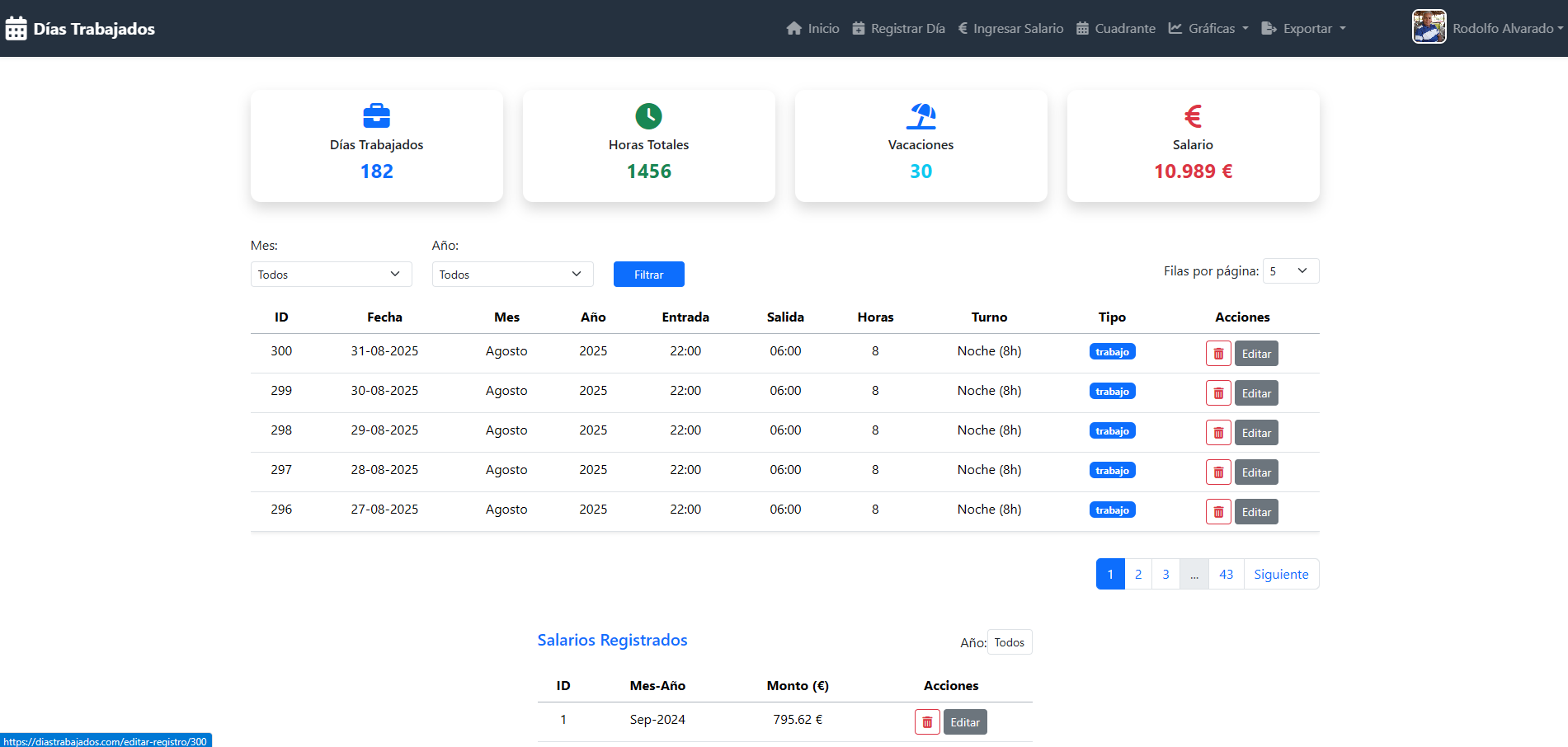Image resolution: width=1568 pixels, height=747 pixels.
Task: Jump to page 43 of records
Action: pos(1226,575)
